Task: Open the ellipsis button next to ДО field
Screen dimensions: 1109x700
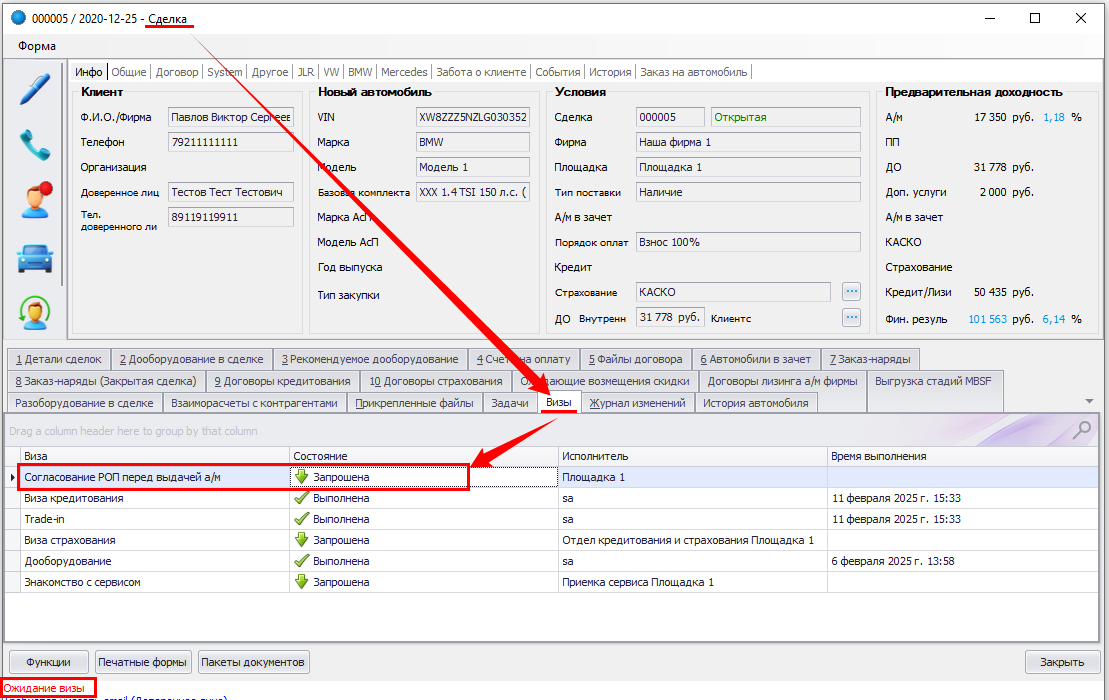Action: (x=851, y=318)
